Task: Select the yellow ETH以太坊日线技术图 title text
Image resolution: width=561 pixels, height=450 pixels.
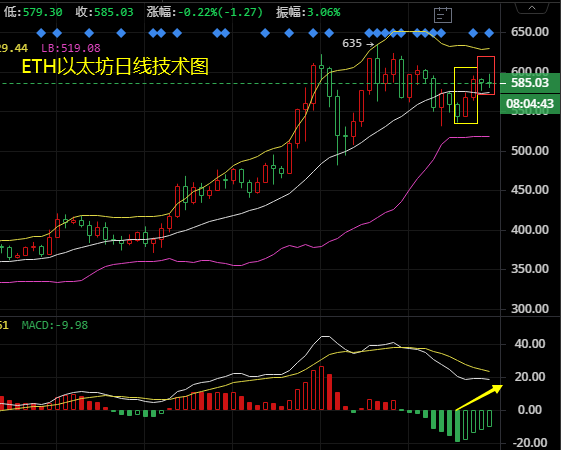Action: 115,67
